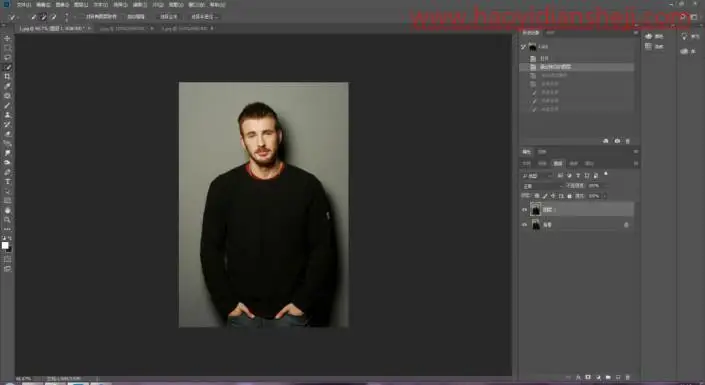Open the layer blend mode dropdown
The image size is (705, 385).
542,186
